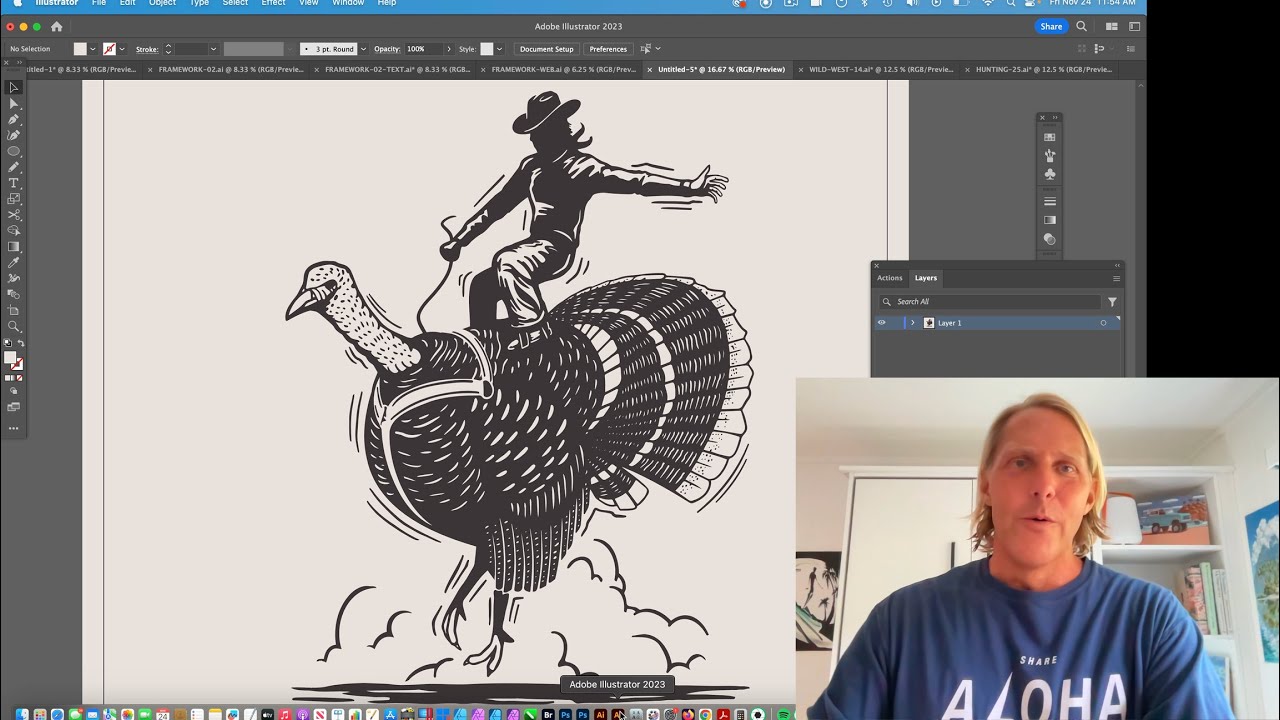
Task: Select the Shape Builder tool
Action: coord(13,230)
